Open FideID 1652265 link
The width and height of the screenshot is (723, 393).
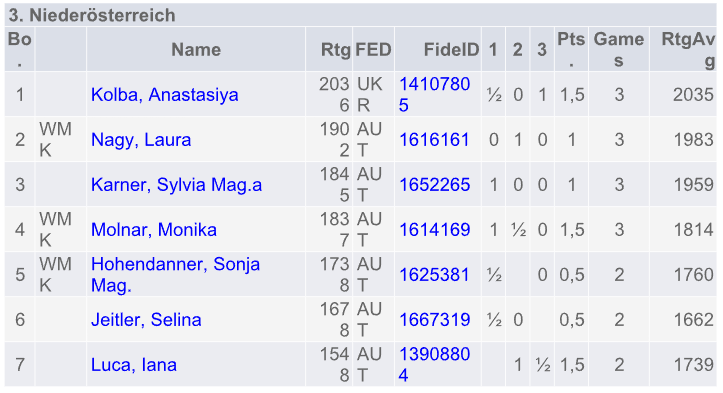click(x=434, y=185)
